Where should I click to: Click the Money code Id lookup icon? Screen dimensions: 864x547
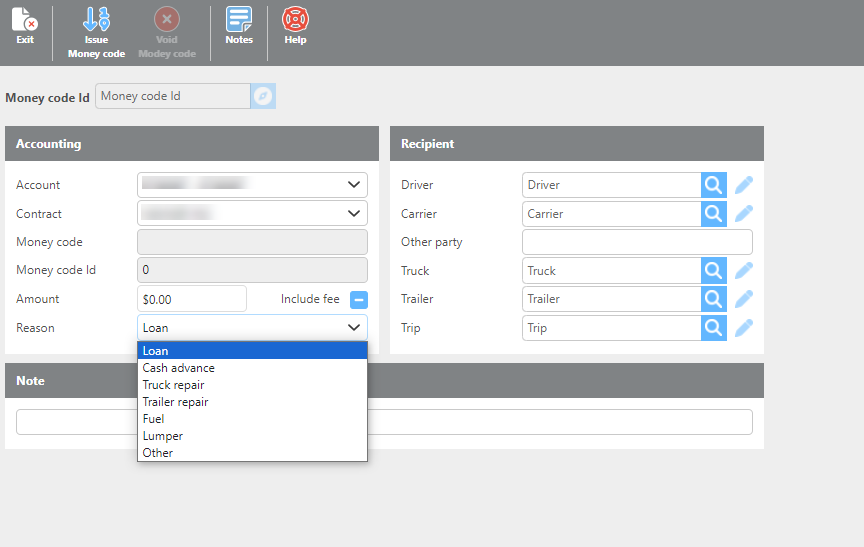click(x=262, y=96)
